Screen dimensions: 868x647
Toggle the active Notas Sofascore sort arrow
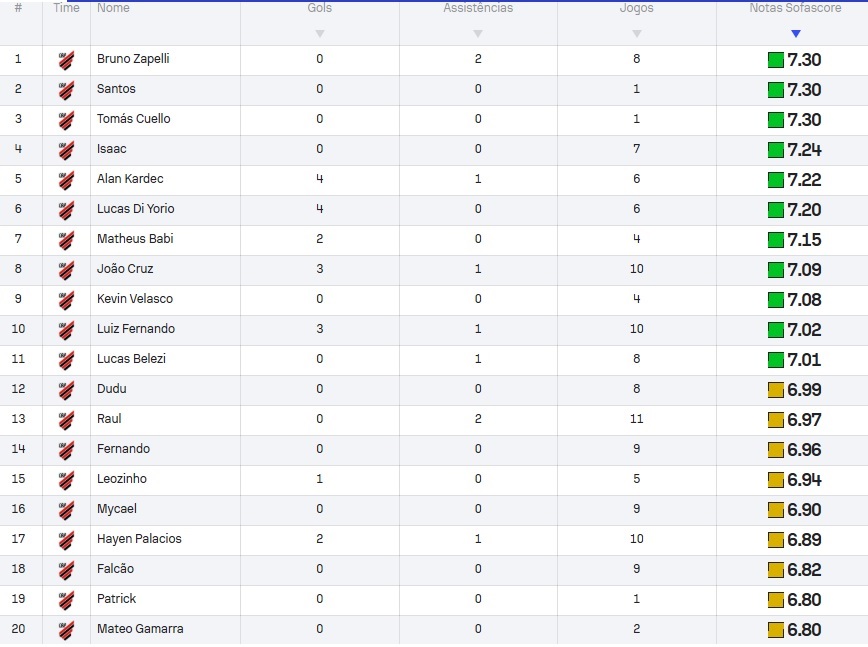[x=795, y=34]
